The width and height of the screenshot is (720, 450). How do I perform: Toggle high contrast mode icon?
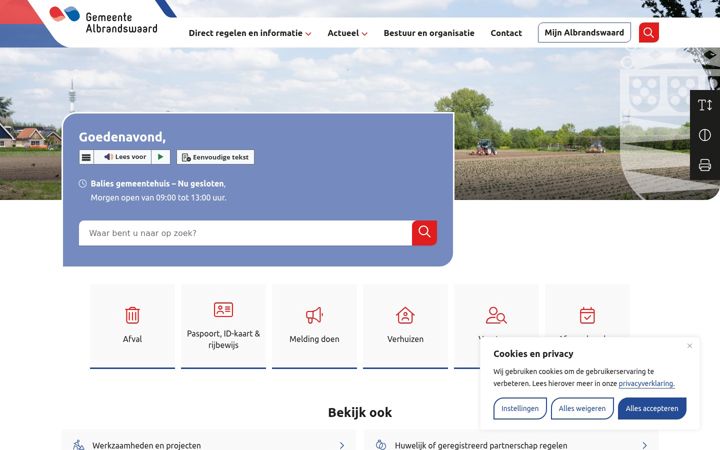tap(705, 135)
